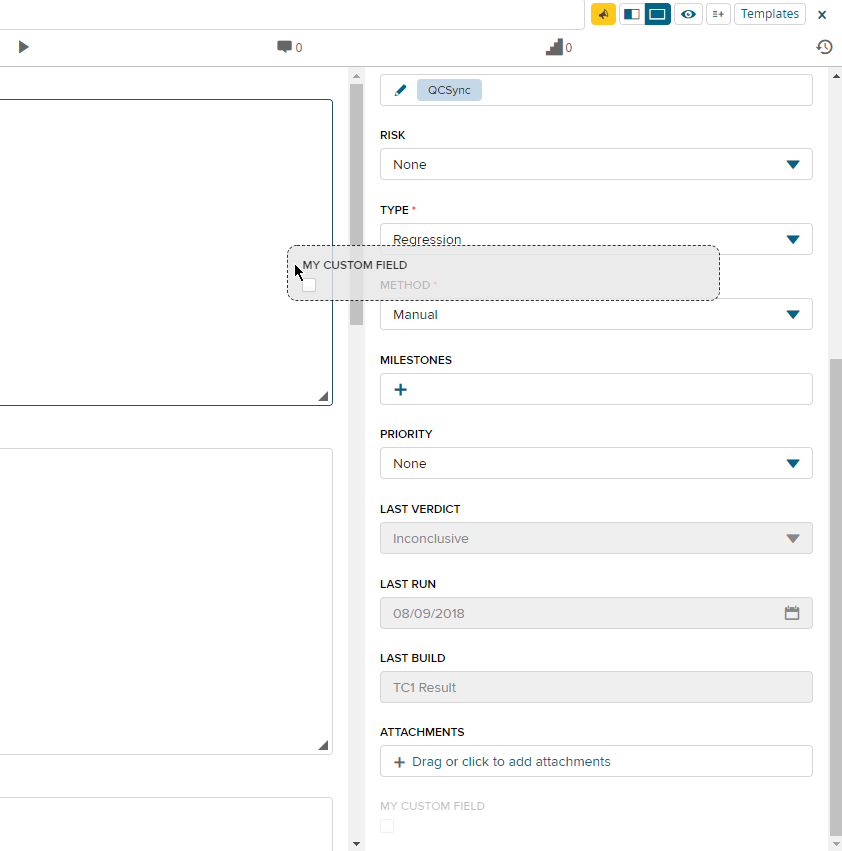Open the steps staircase tab

tap(558, 47)
